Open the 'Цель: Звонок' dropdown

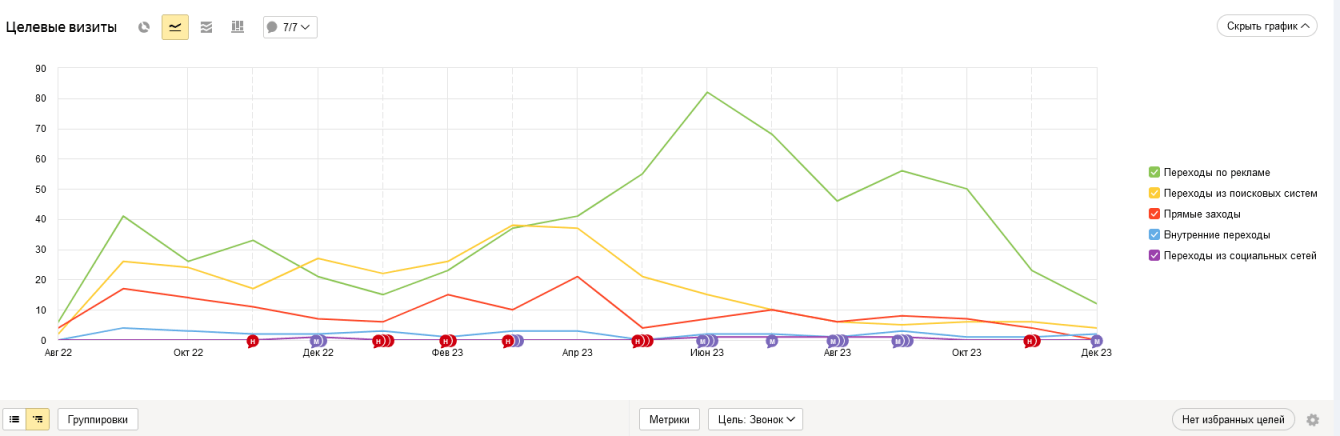[x=755, y=420]
